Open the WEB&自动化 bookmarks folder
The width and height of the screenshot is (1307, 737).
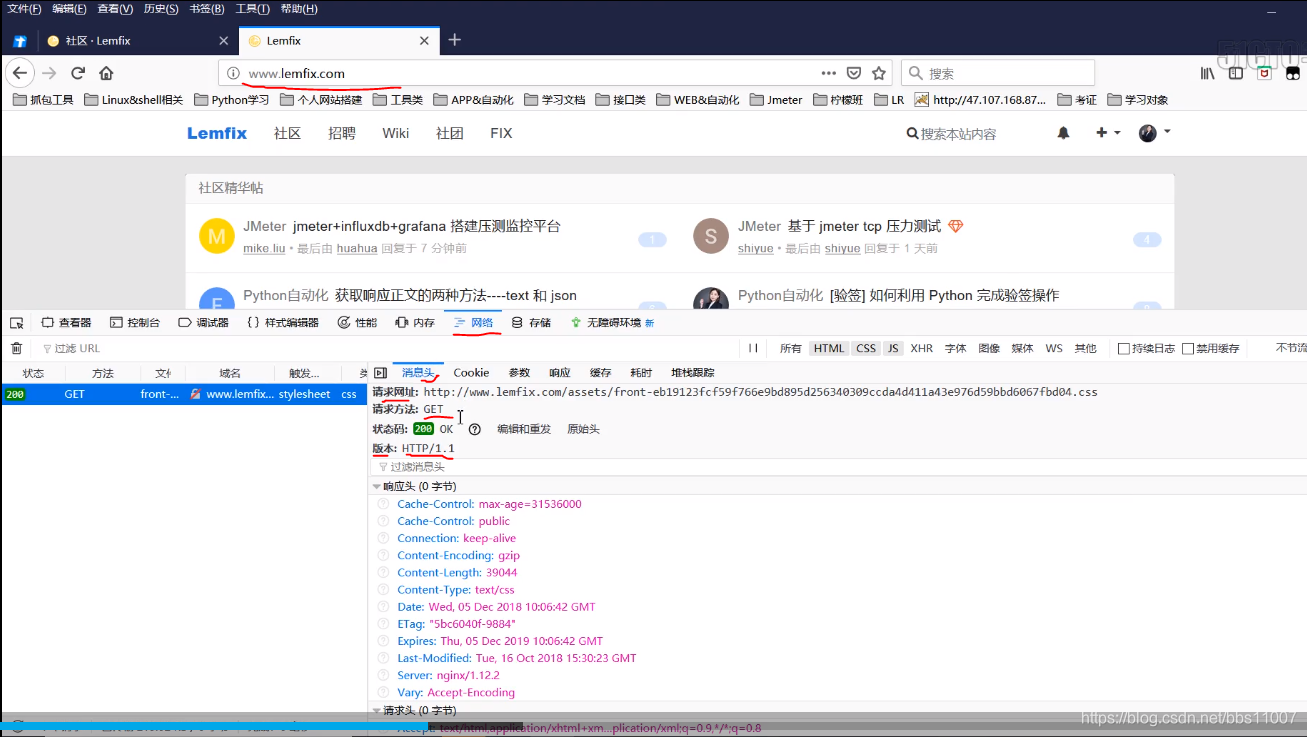coord(698,100)
